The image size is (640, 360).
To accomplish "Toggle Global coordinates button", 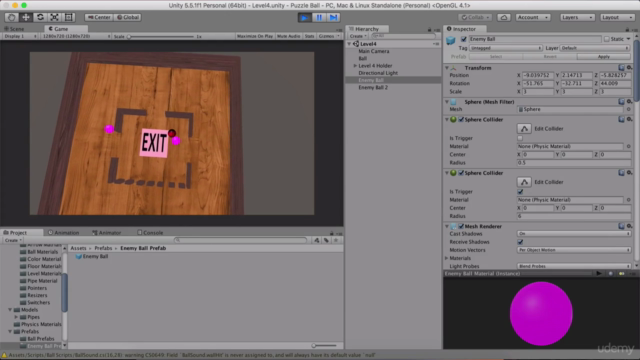I will 127,18.
